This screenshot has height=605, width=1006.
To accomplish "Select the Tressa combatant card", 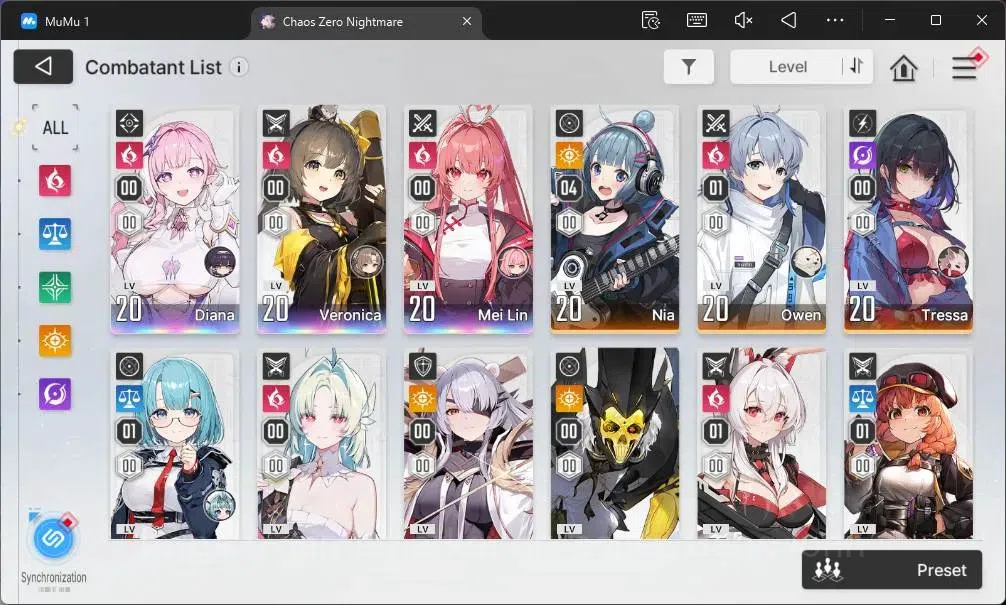I will pos(908,220).
